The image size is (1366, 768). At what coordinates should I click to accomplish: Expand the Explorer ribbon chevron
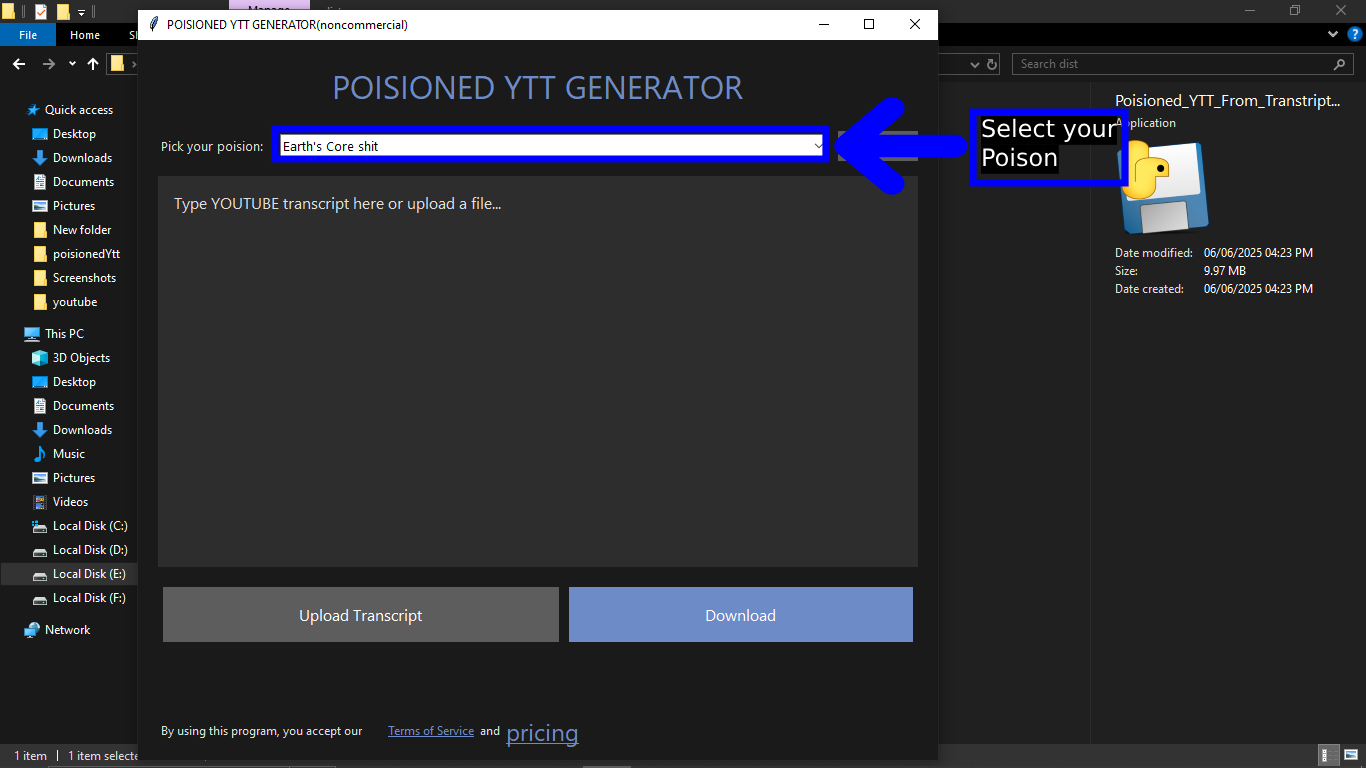pos(1332,34)
